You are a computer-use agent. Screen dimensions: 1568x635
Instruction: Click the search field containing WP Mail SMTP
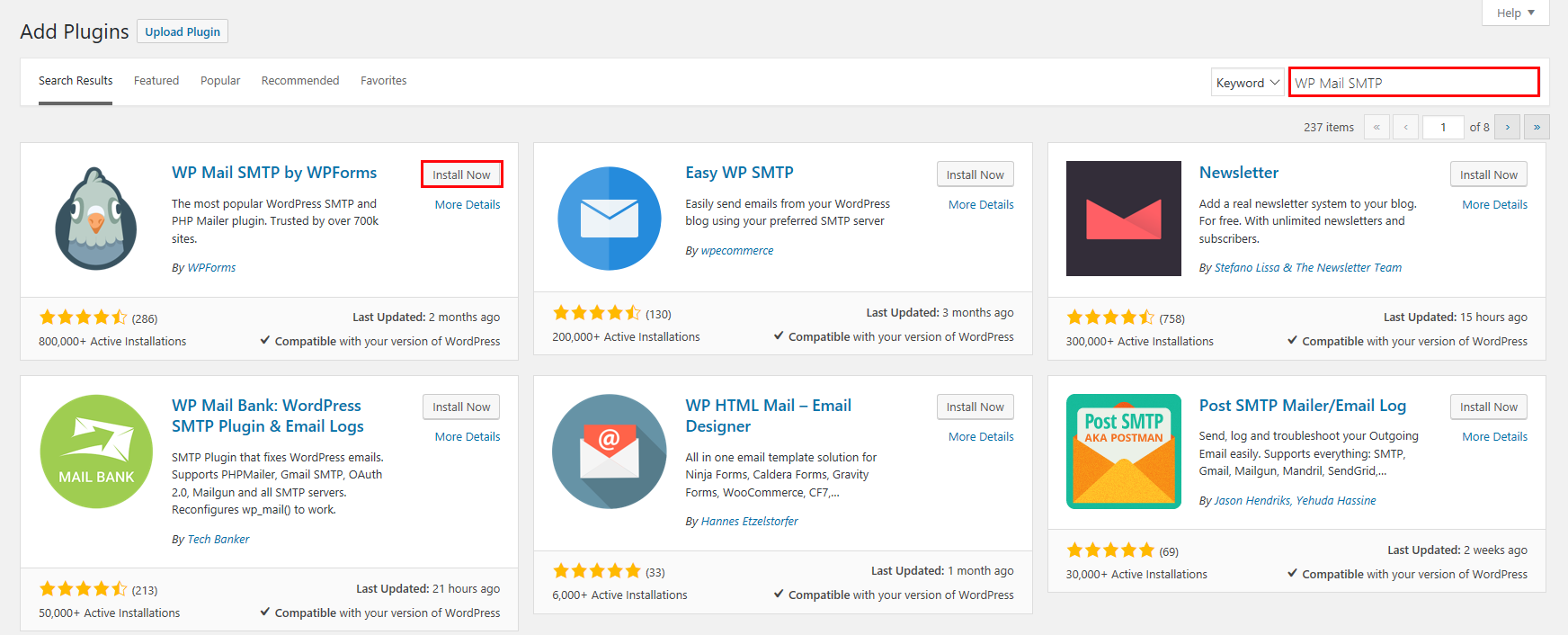tap(1414, 83)
